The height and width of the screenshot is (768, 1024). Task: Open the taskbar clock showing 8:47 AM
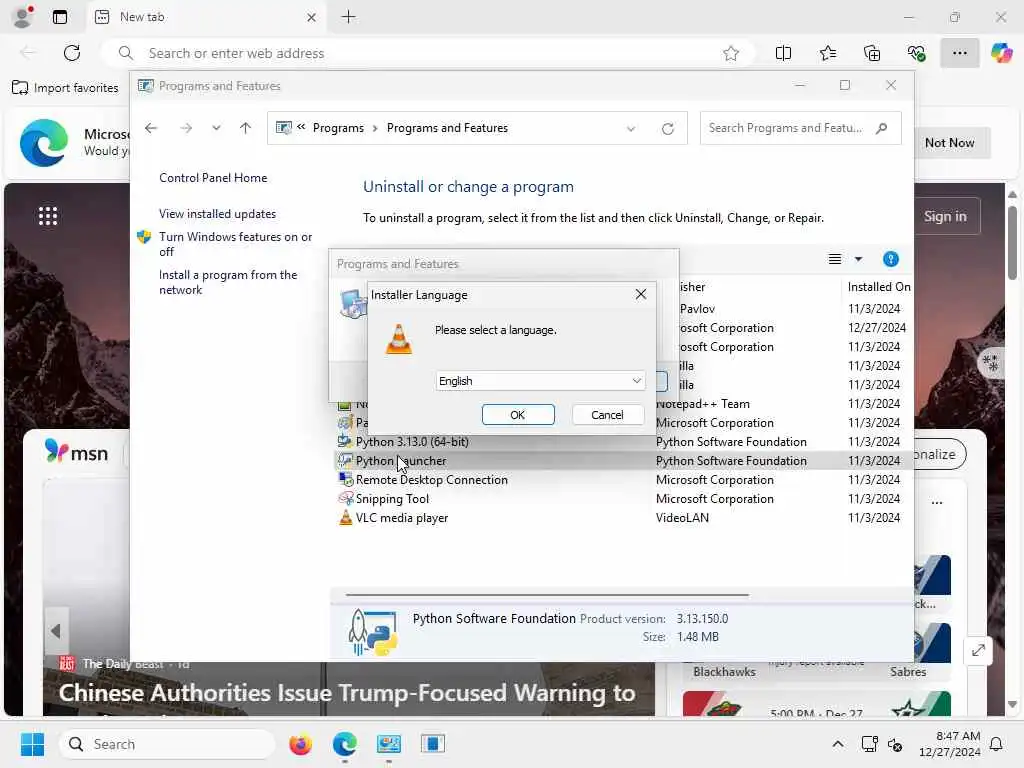[x=950, y=744]
